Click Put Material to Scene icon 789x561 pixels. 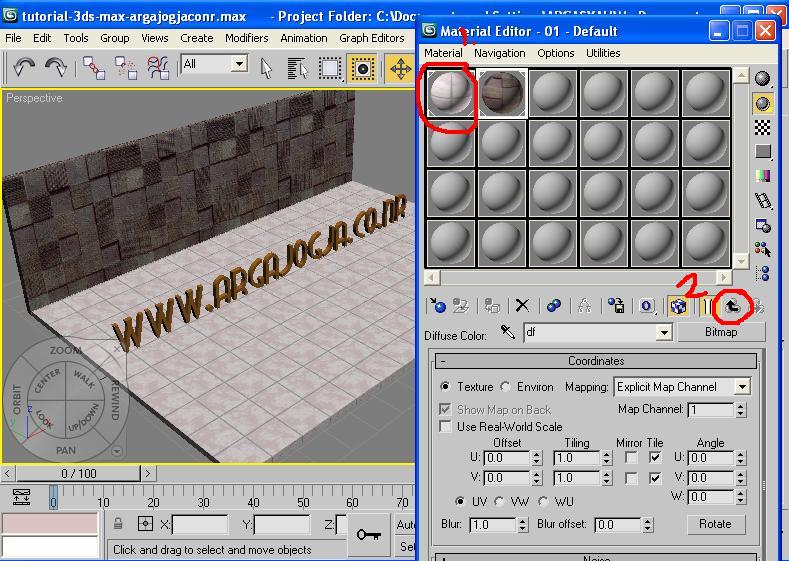click(x=460, y=305)
